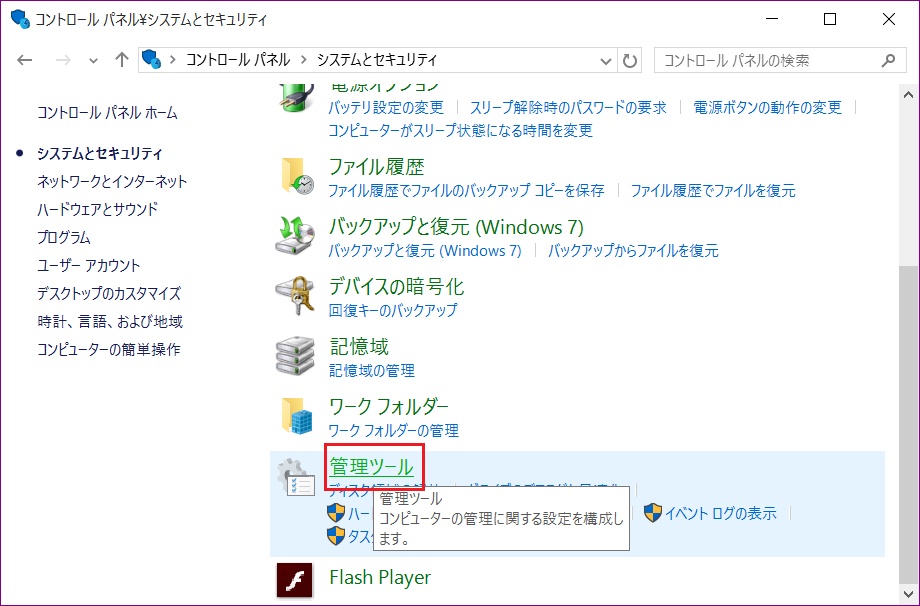Click システムとセキュリティ breadcrumb segment
The height and width of the screenshot is (606, 920).
coord(377,60)
